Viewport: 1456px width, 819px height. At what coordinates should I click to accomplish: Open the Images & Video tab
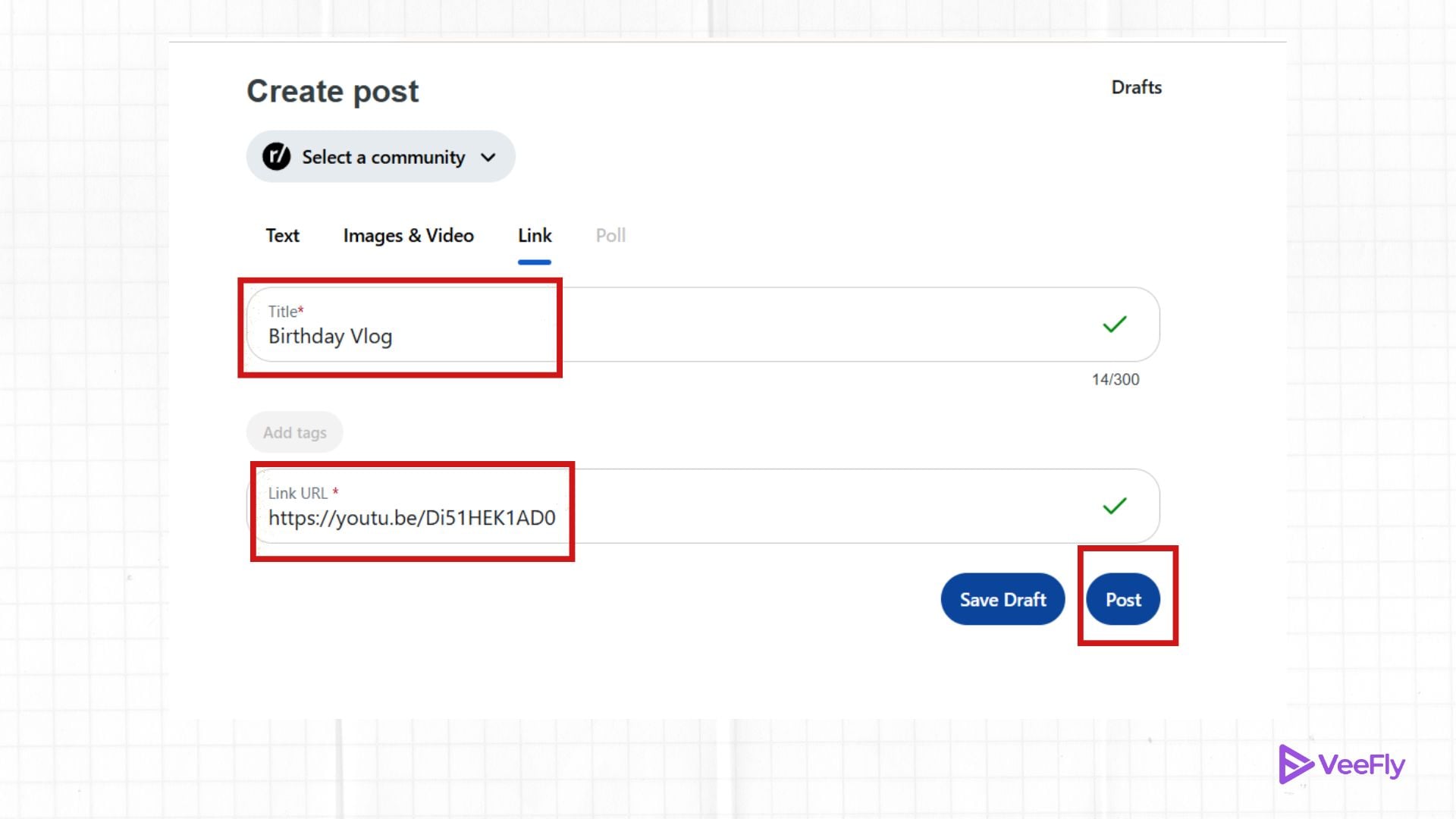(x=408, y=236)
